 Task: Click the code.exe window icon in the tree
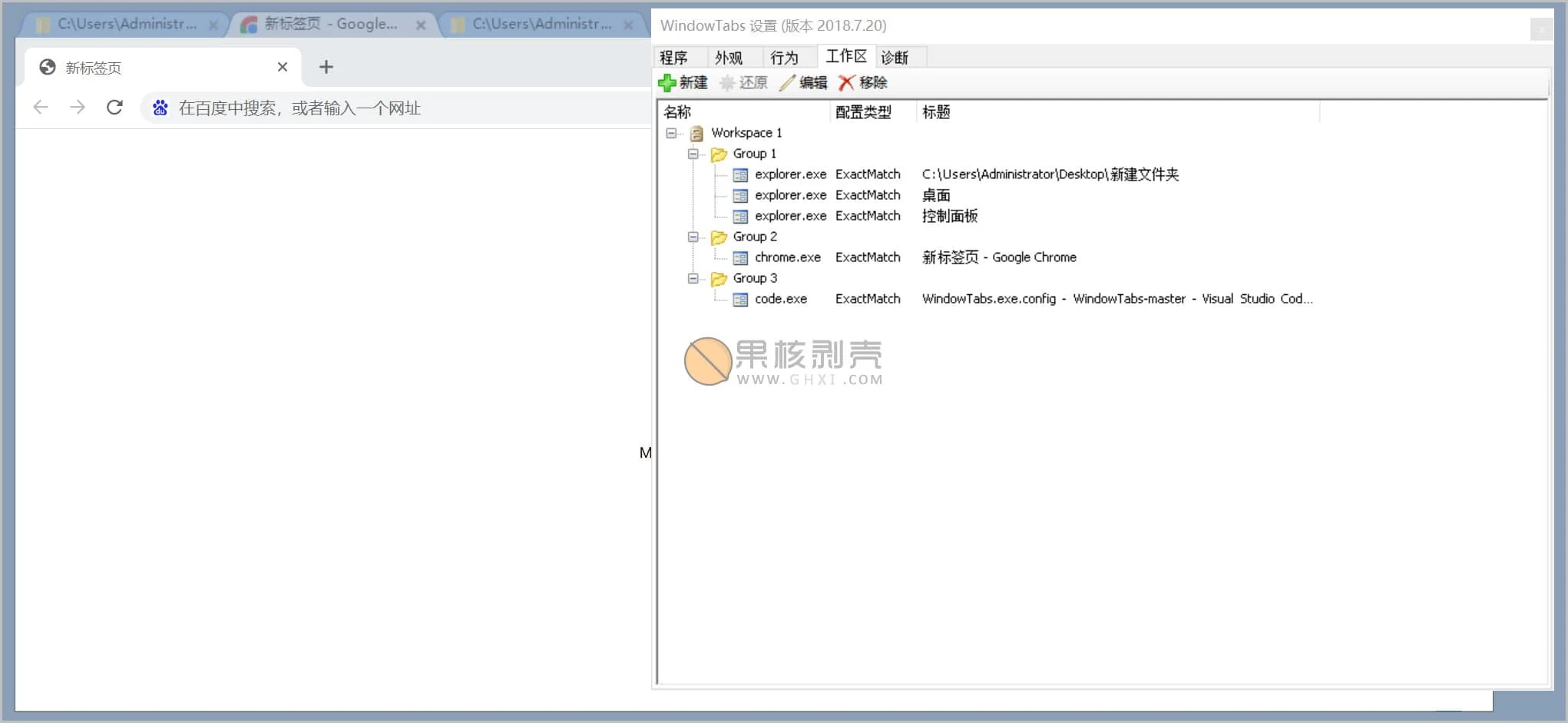coord(739,299)
